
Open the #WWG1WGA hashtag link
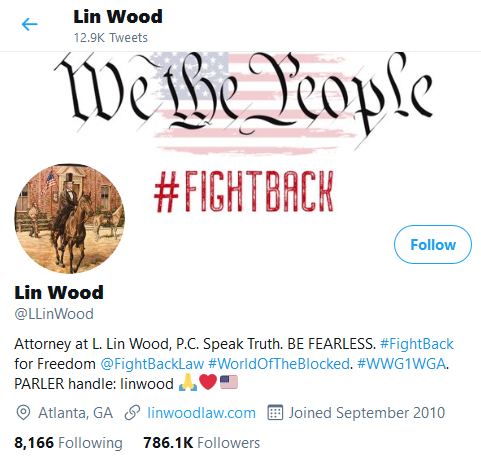point(401,364)
